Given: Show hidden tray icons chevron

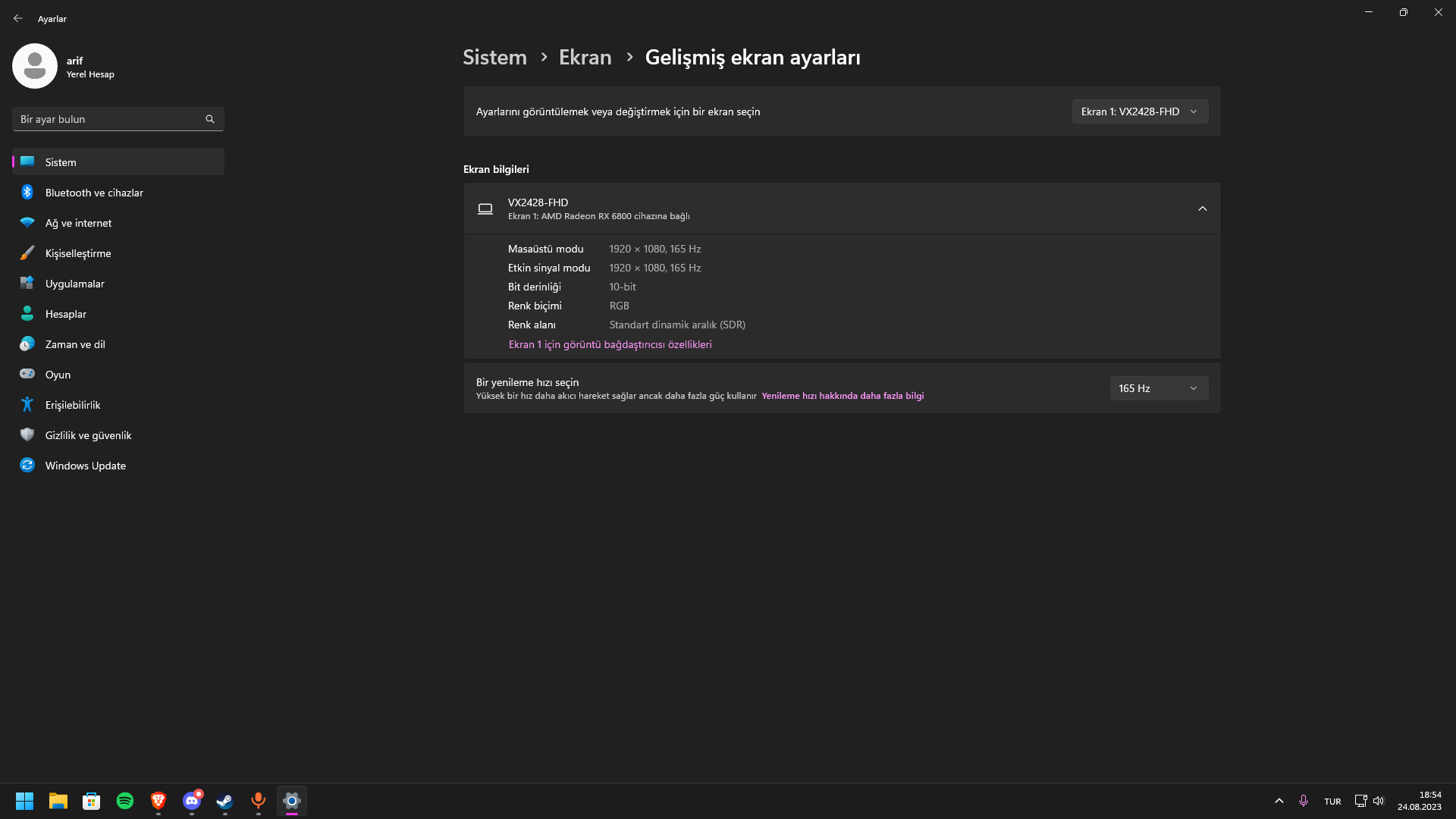Looking at the screenshot, I should [1279, 801].
